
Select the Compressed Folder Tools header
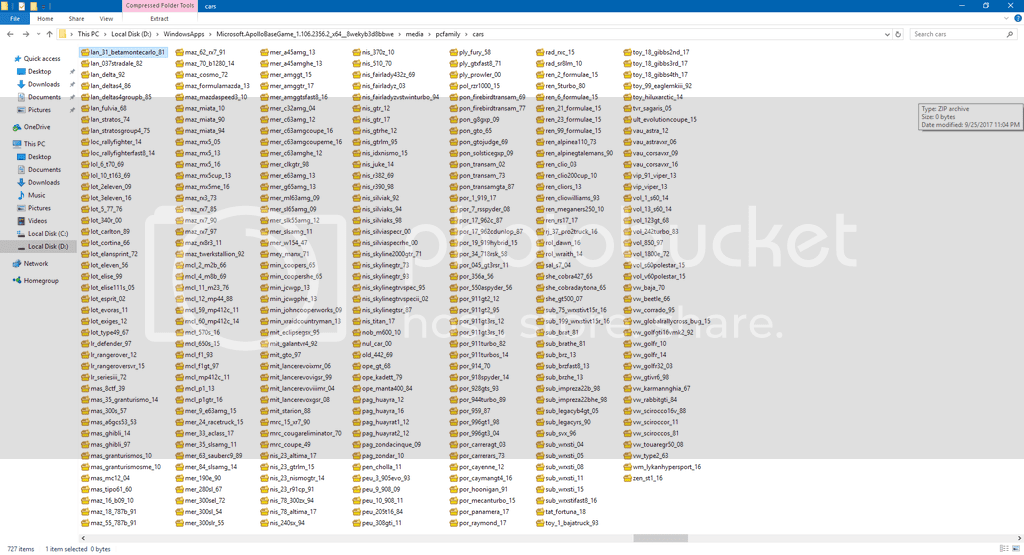pos(160,5)
